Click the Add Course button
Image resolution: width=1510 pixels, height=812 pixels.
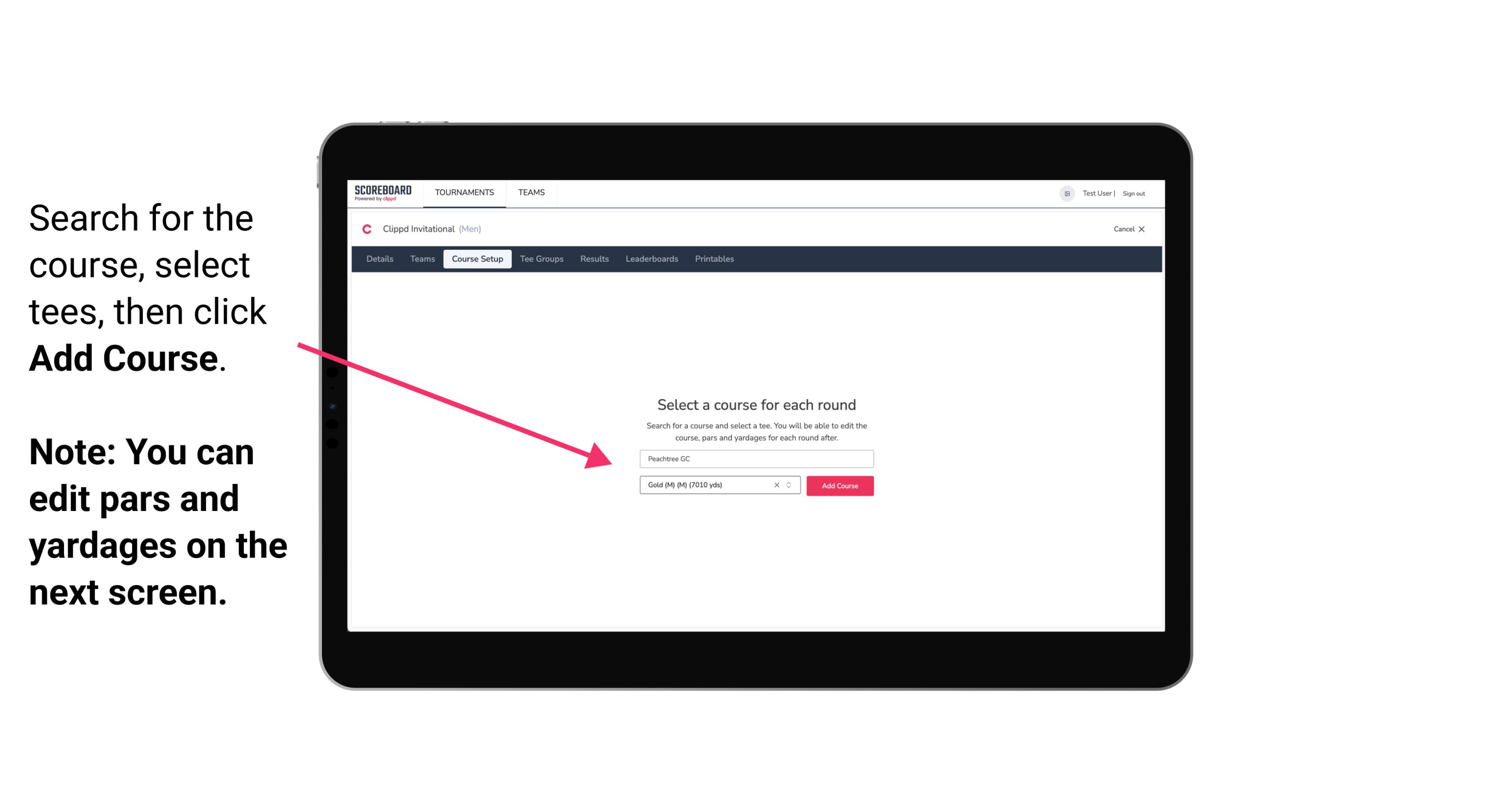point(838,486)
